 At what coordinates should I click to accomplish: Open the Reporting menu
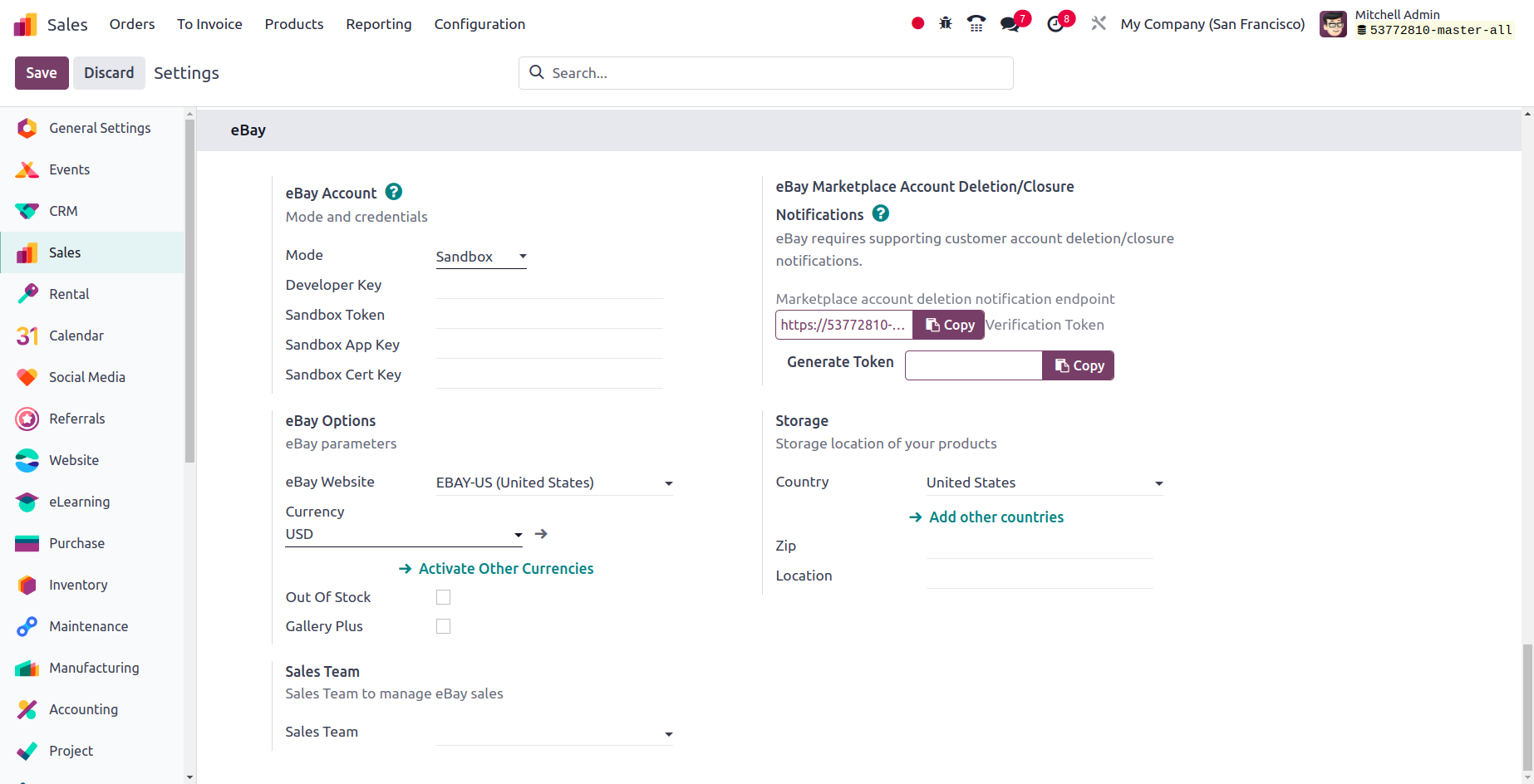pyautogui.click(x=379, y=24)
